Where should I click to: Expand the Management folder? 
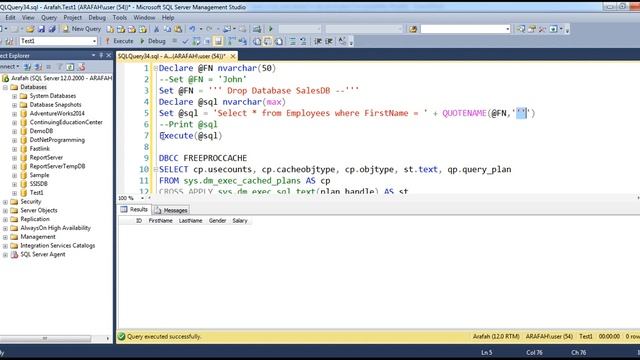pos(5,237)
